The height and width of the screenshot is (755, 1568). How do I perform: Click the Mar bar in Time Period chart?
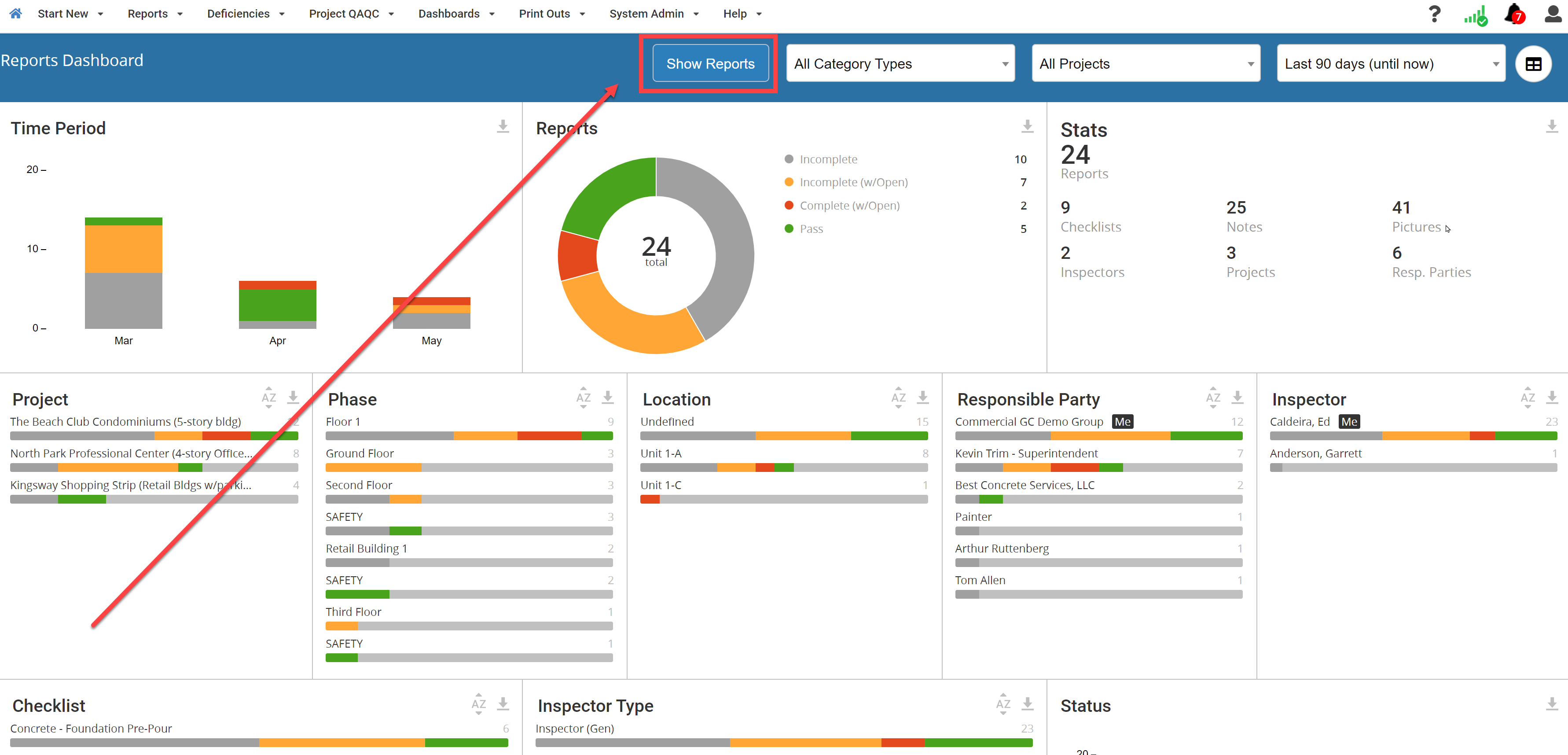pyautogui.click(x=123, y=274)
